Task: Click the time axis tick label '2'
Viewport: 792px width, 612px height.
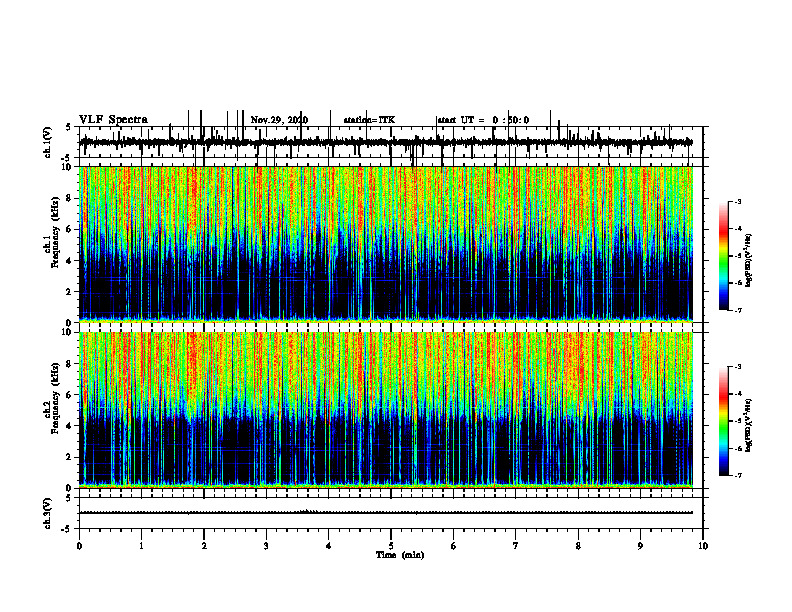Action: click(204, 546)
